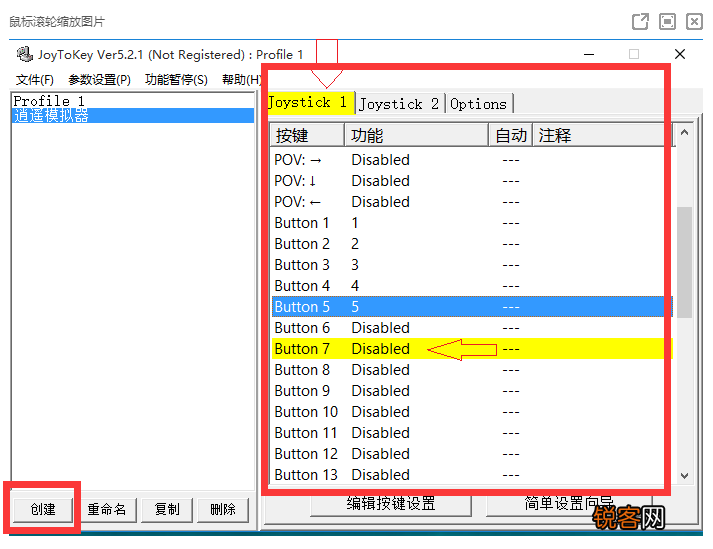
Task: Close the image viewer overlay
Action: [694, 21]
